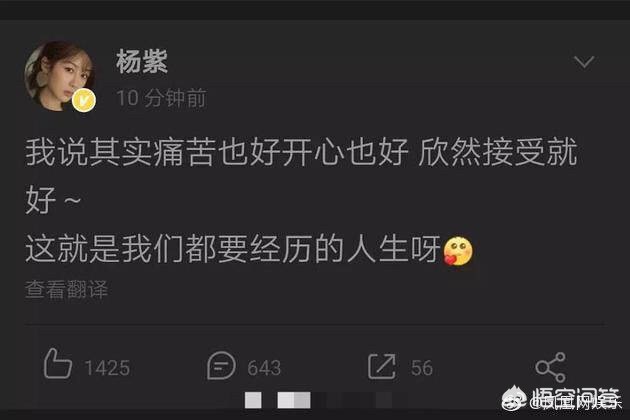The width and height of the screenshot is (630, 420).
Task: Expand post options with the chevron arrow
Action: (583, 62)
